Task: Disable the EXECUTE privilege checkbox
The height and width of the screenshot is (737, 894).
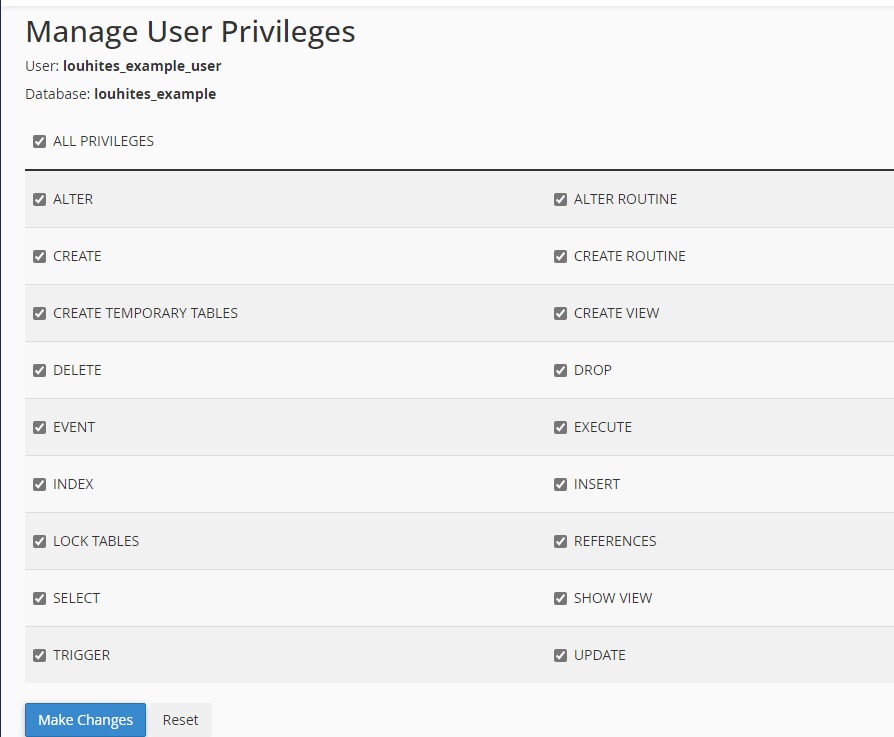Action: pyautogui.click(x=561, y=428)
